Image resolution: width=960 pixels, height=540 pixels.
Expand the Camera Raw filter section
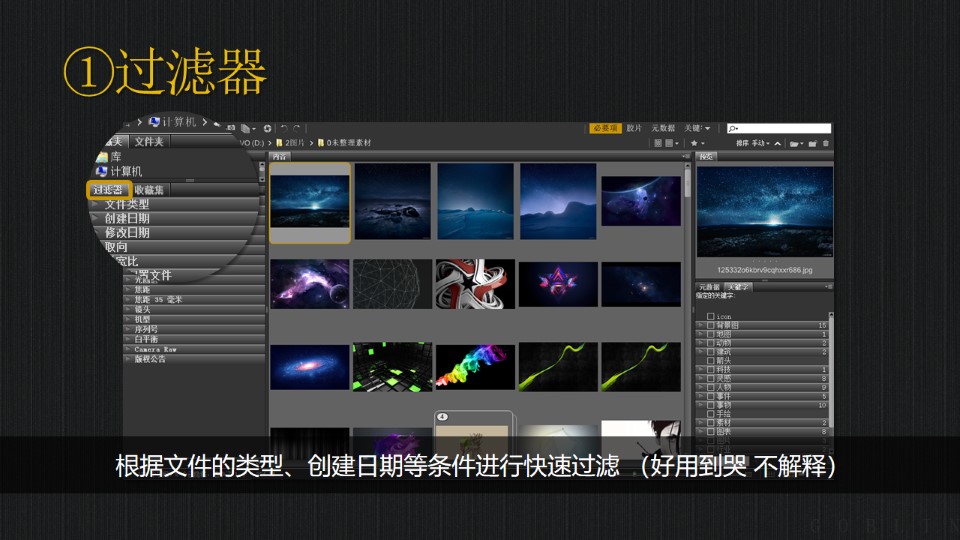150,349
